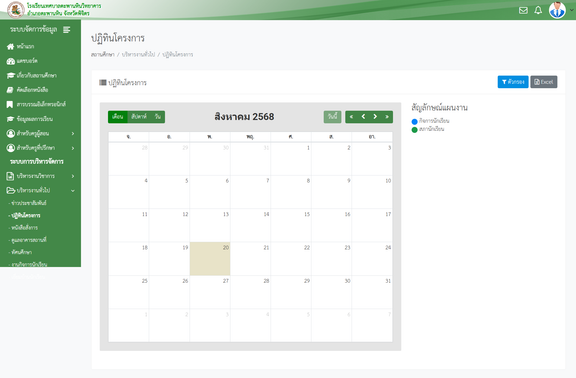Image resolution: width=576 pixels, height=378 pixels.
Task: Open the dashboard gauge icon item
Action: pos(11,61)
